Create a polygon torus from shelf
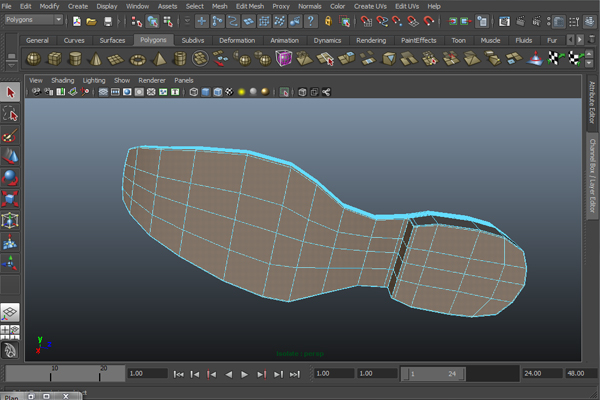 [x=138, y=59]
